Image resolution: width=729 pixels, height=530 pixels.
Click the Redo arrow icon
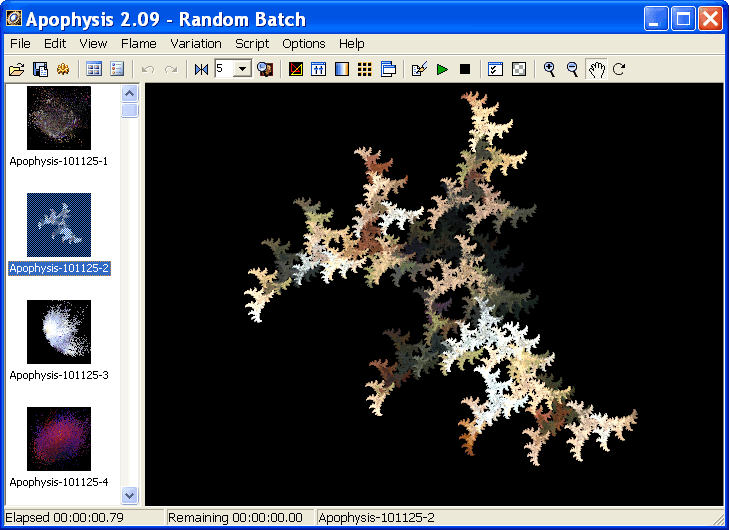coord(171,70)
